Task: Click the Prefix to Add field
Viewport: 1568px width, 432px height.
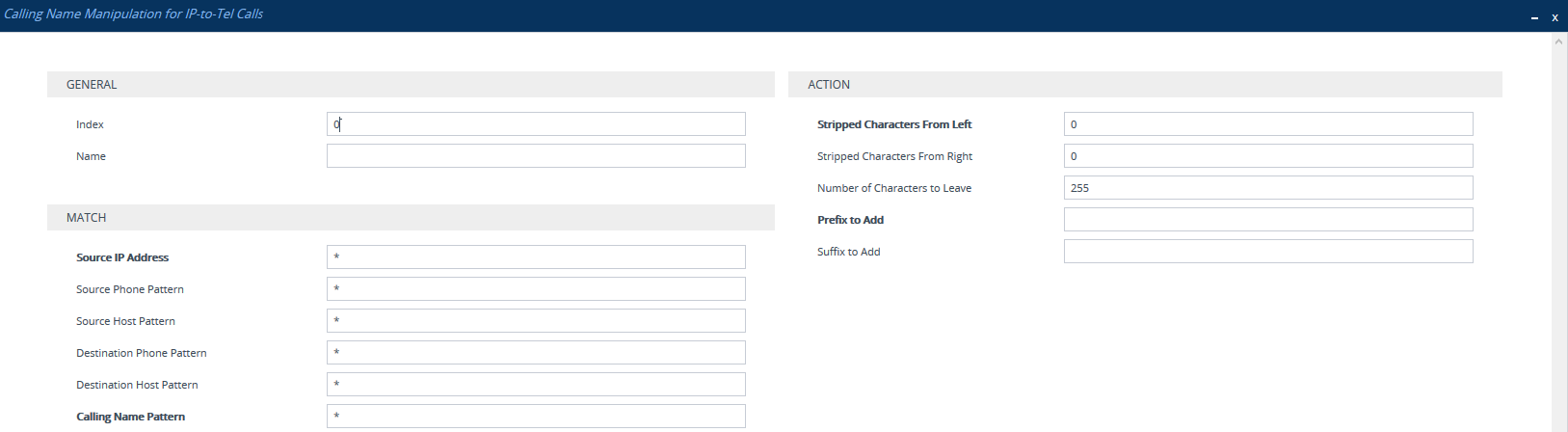Action: coord(1268,220)
